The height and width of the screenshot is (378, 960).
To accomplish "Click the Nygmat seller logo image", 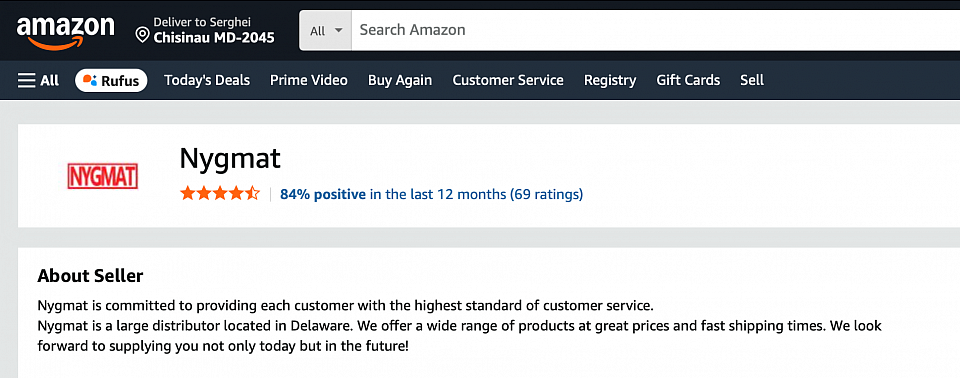I will pos(103,176).
